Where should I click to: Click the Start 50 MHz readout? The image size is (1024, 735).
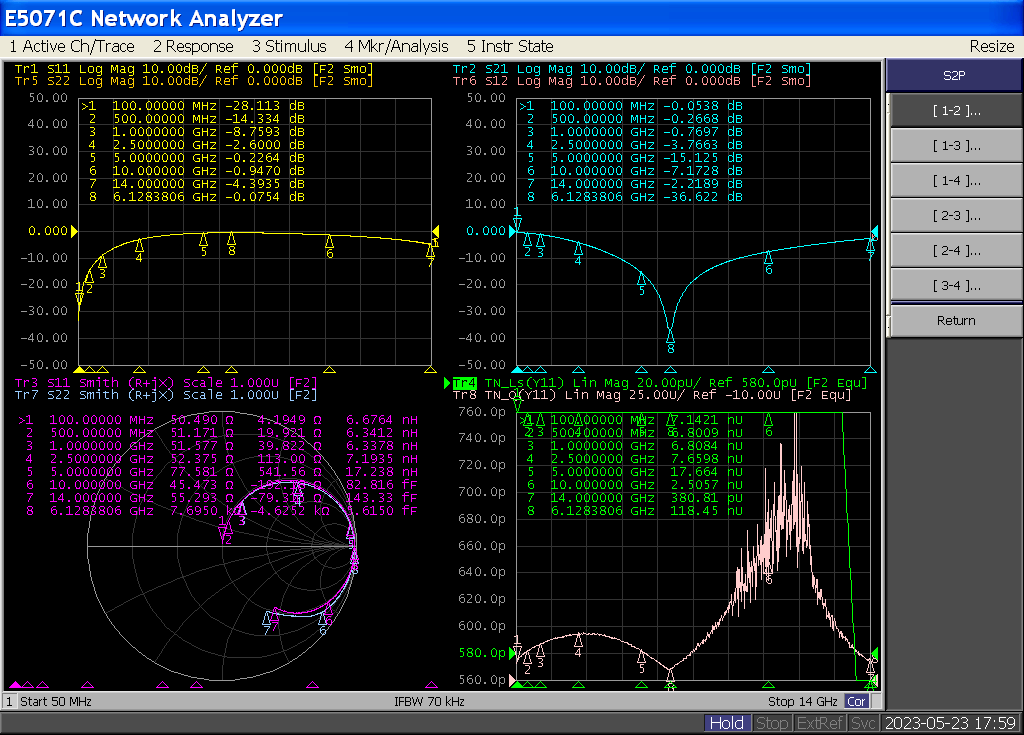click(x=56, y=702)
